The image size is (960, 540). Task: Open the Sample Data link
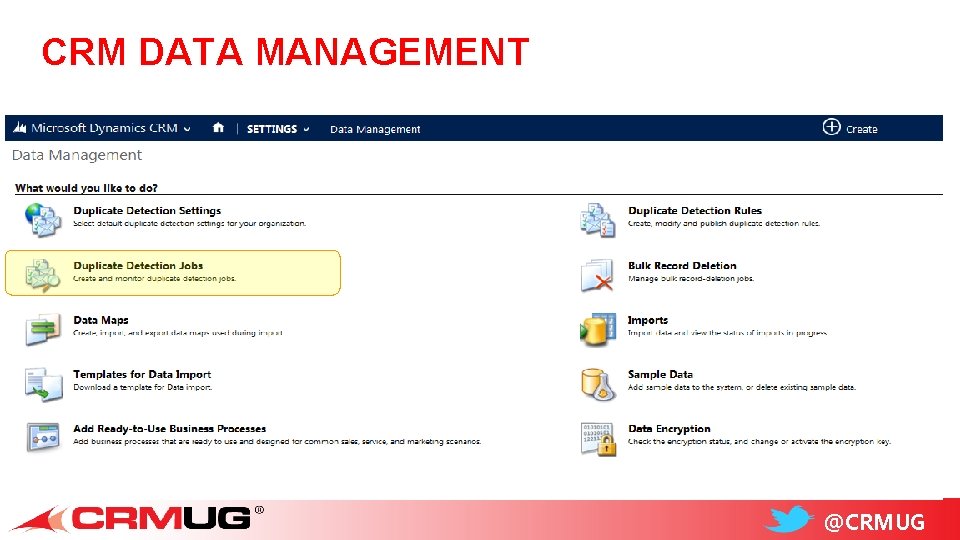[x=660, y=374]
